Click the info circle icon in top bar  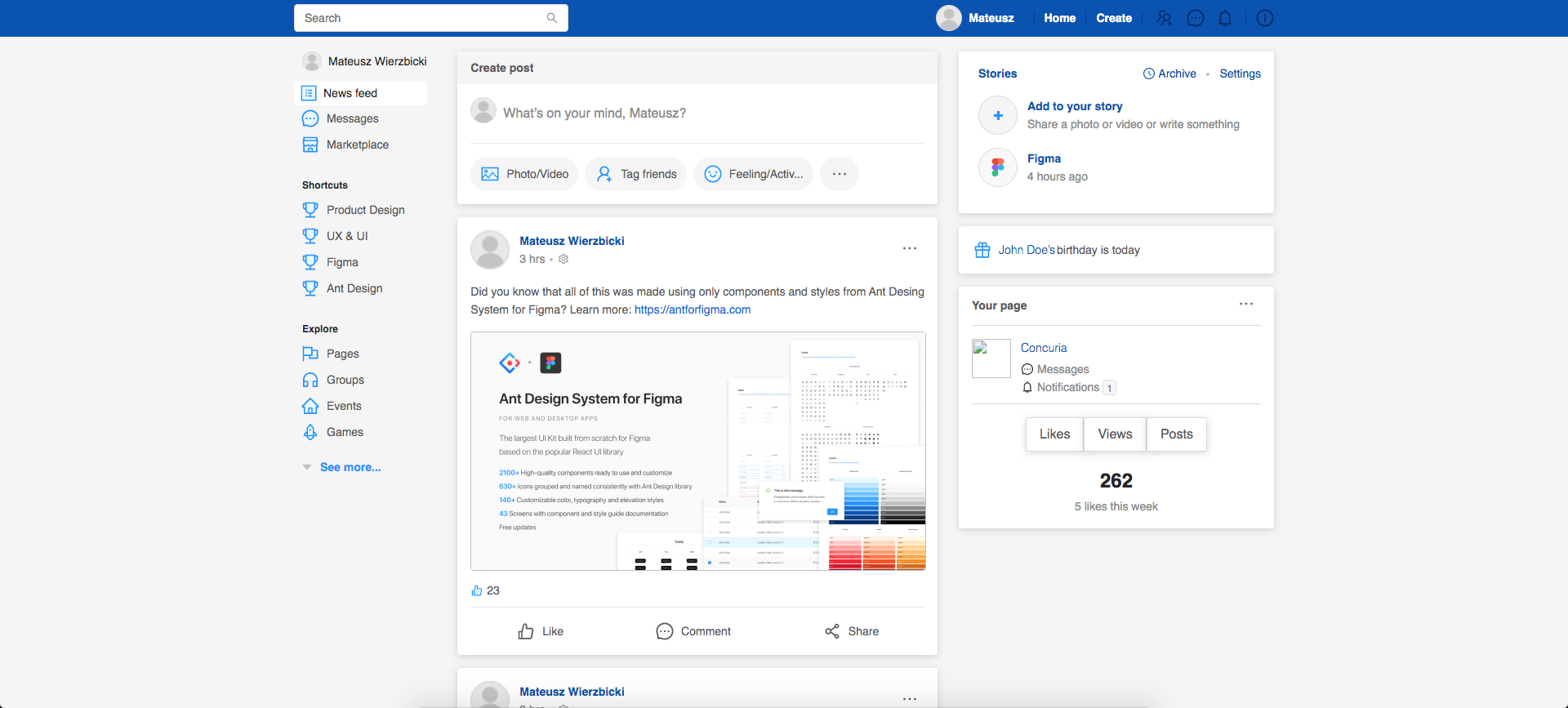[x=1265, y=18]
